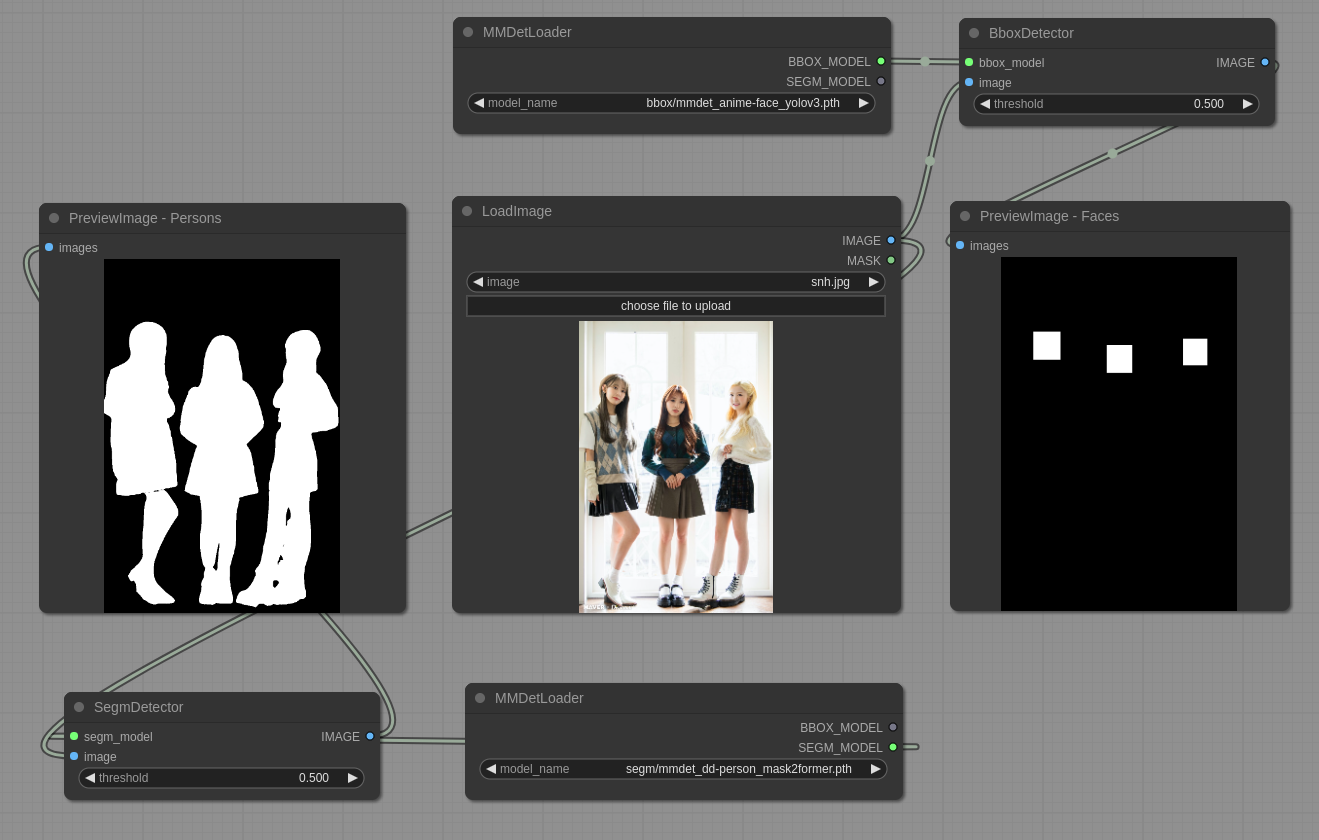Click the bbox_model input socket on BboxDetector
The height and width of the screenshot is (840, 1319).
click(969, 62)
